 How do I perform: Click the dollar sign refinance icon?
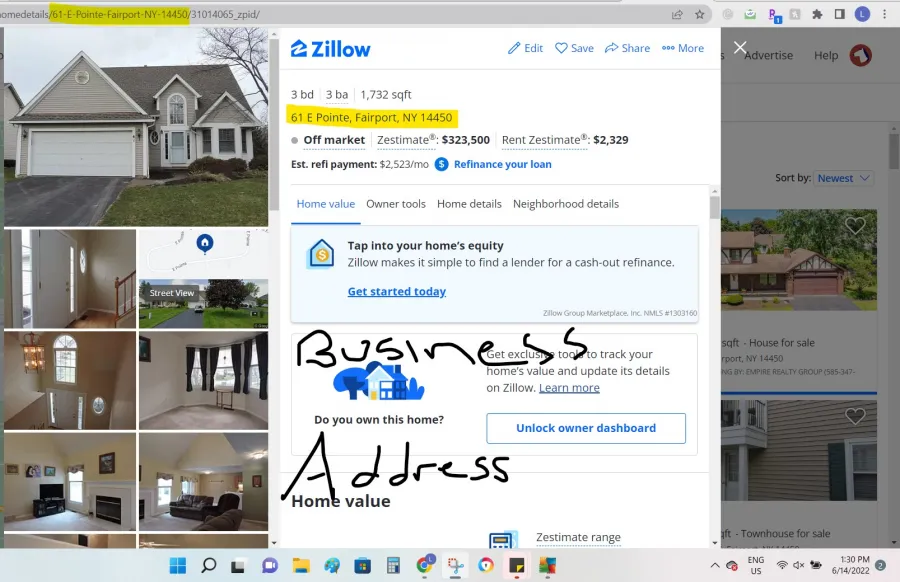441,164
